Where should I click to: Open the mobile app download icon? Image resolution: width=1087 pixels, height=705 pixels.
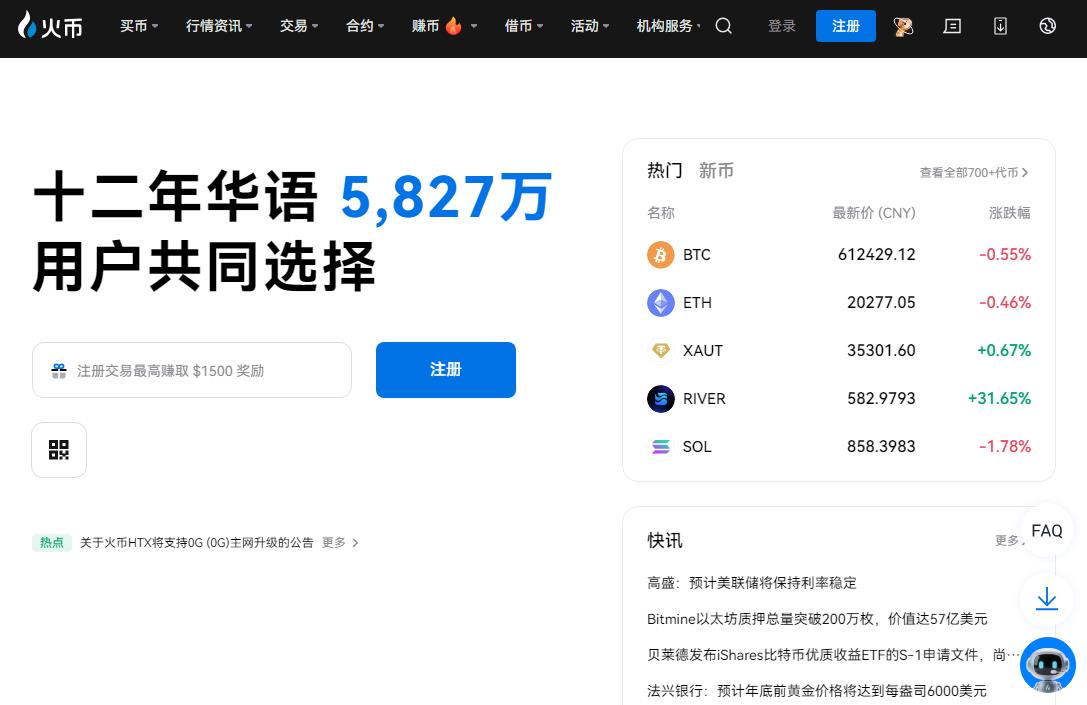point(1000,26)
